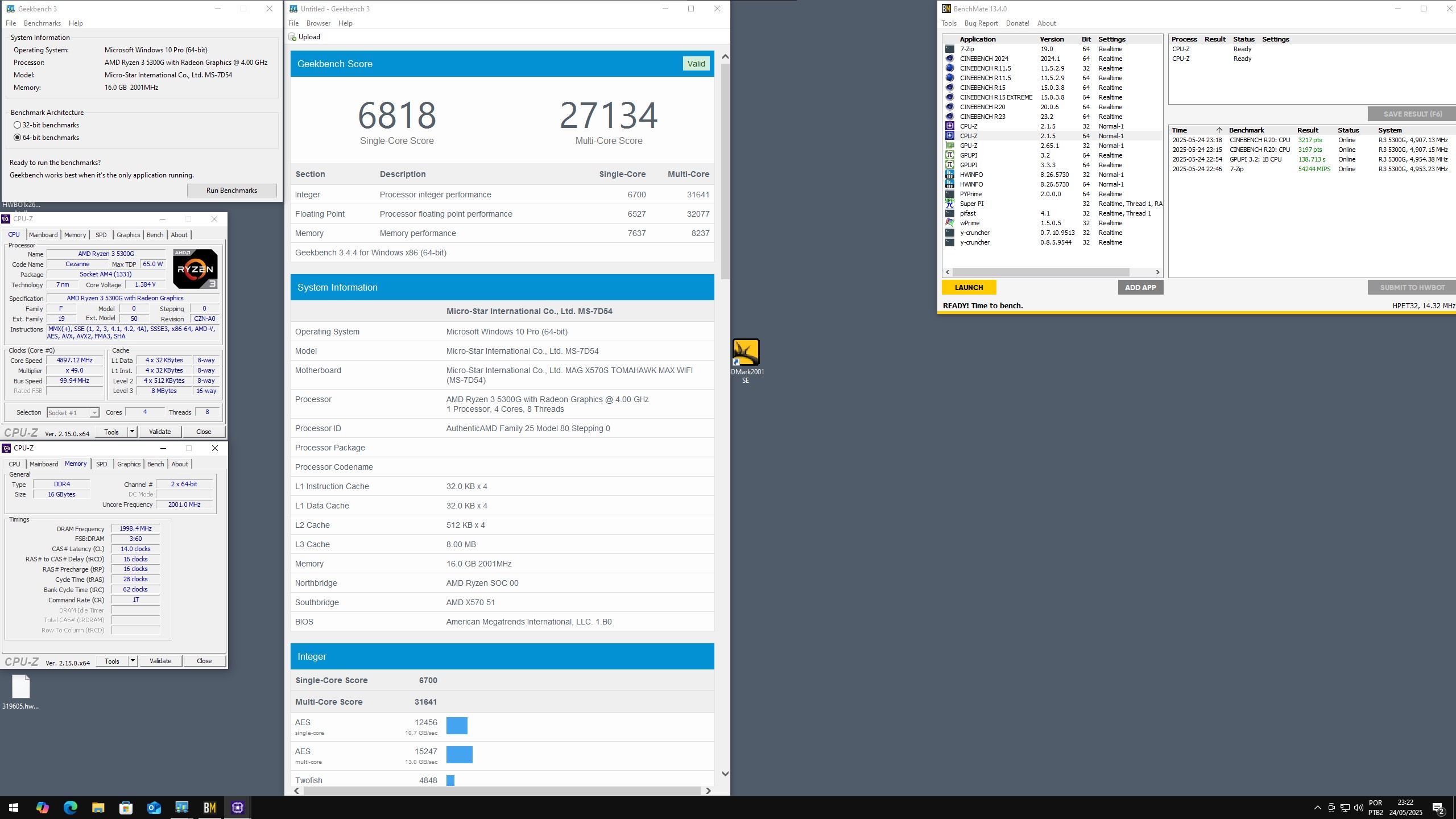
Task: Select GPUPI 3.2: 1B CPU result row
Action: [x=1312, y=159]
